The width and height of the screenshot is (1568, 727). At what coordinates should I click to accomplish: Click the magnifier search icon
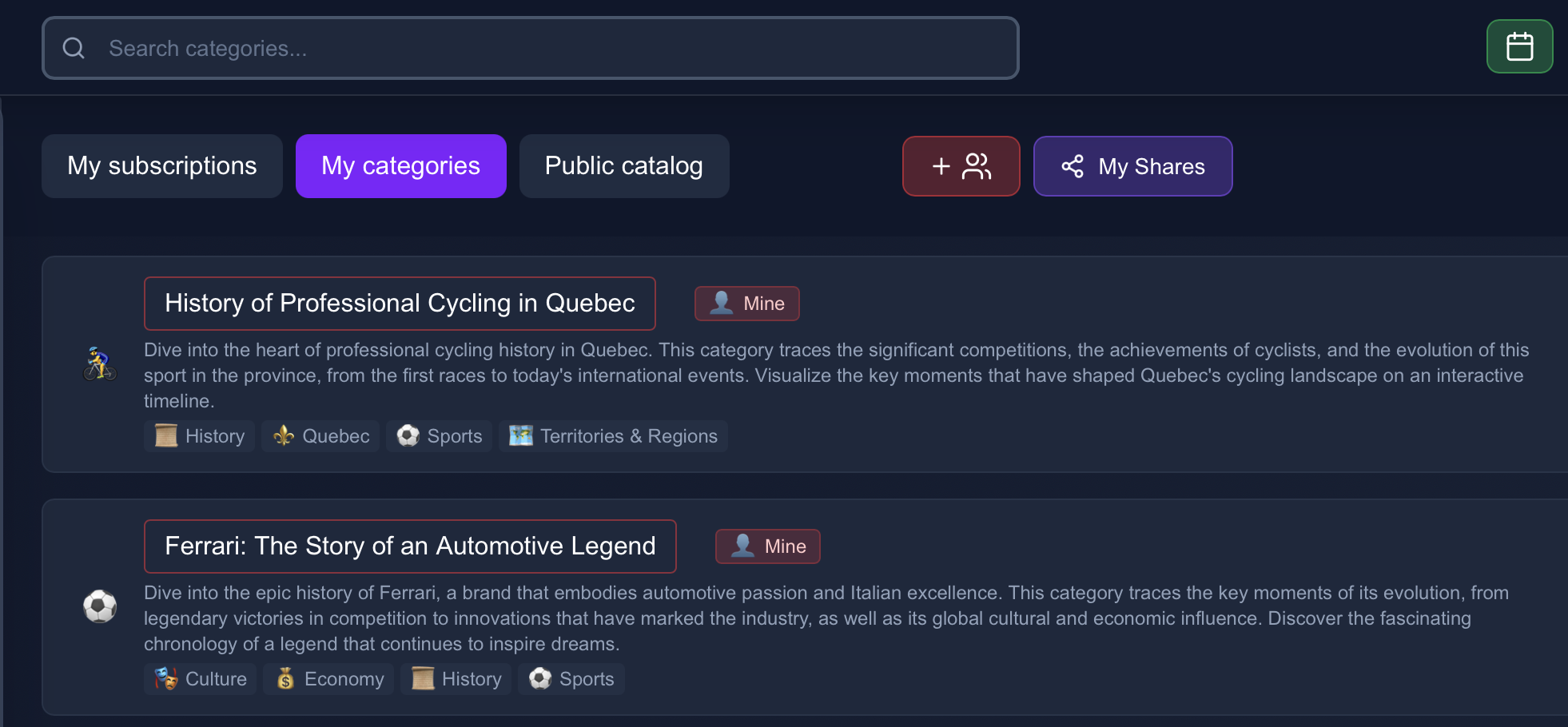coord(74,48)
